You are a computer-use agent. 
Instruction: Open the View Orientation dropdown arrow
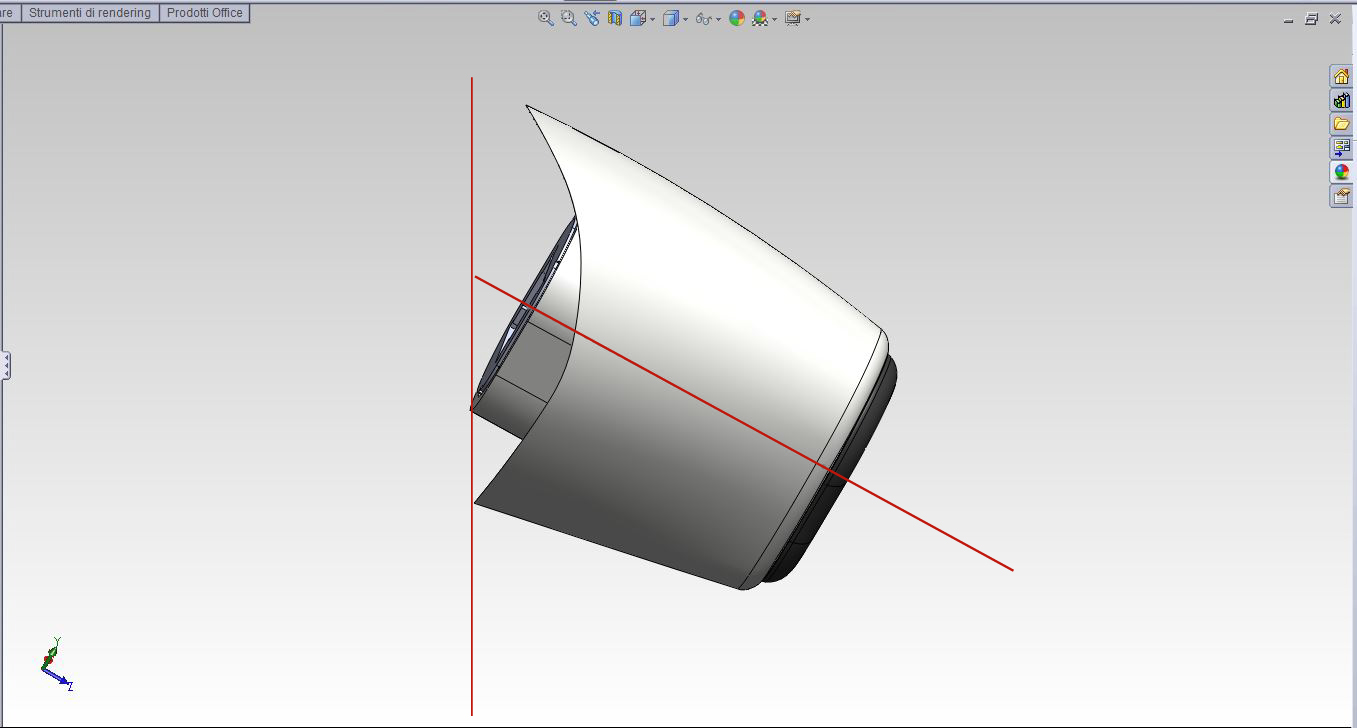(x=653, y=19)
